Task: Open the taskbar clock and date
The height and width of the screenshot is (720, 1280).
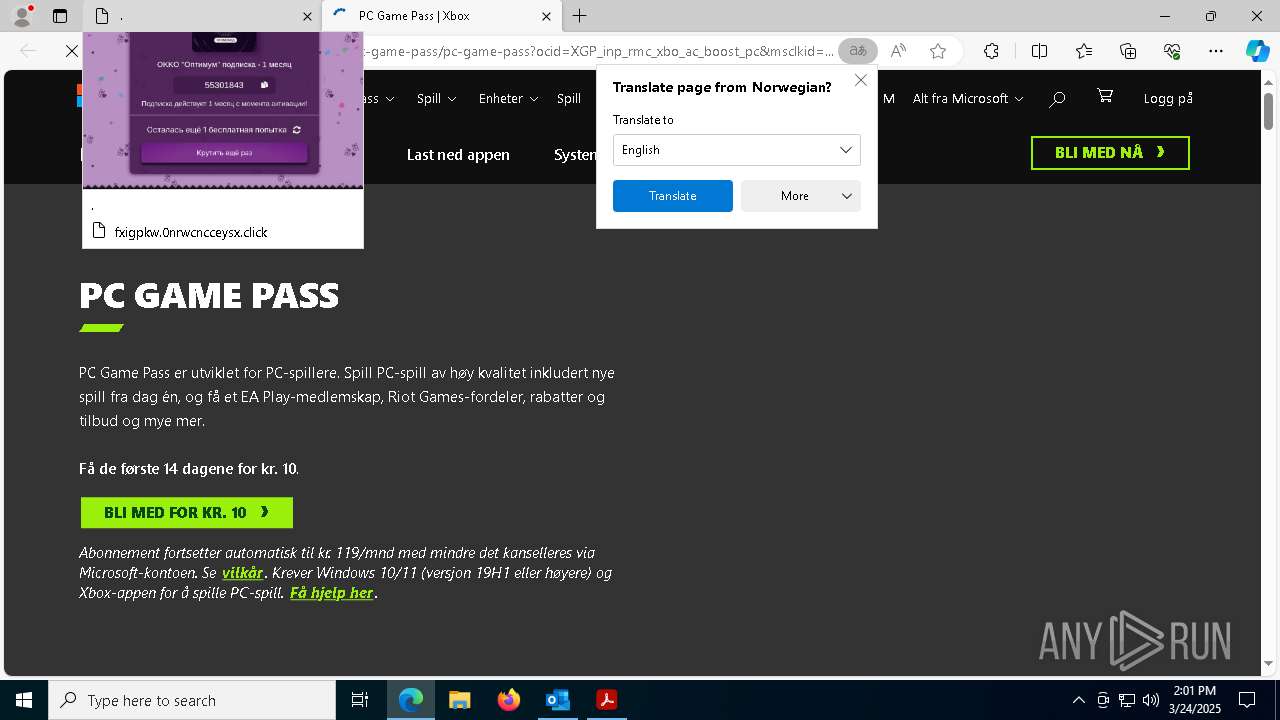Action: click(1195, 700)
